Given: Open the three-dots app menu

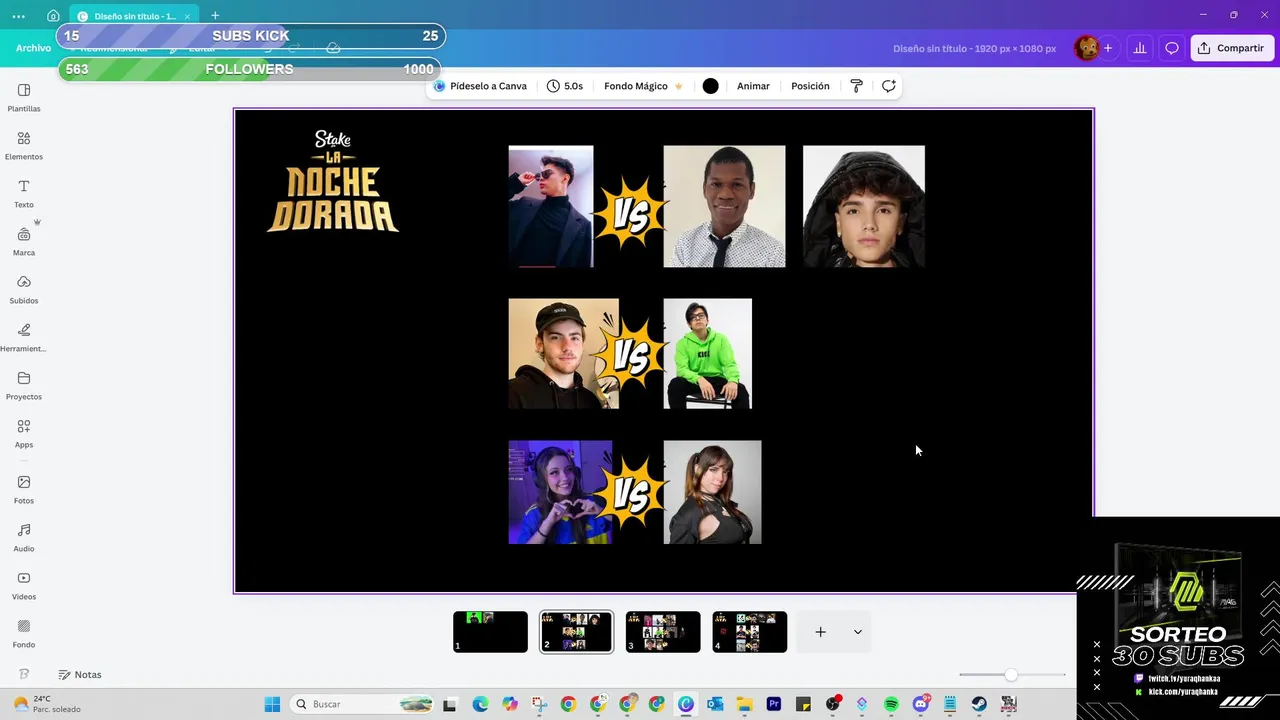Looking at the screenshot, I should tap(19, 16).
